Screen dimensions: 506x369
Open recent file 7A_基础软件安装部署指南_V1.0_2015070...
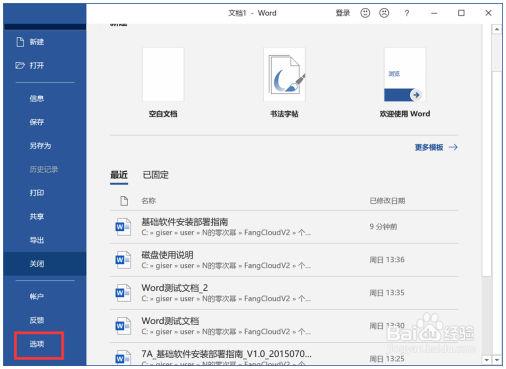click(284, 354)
